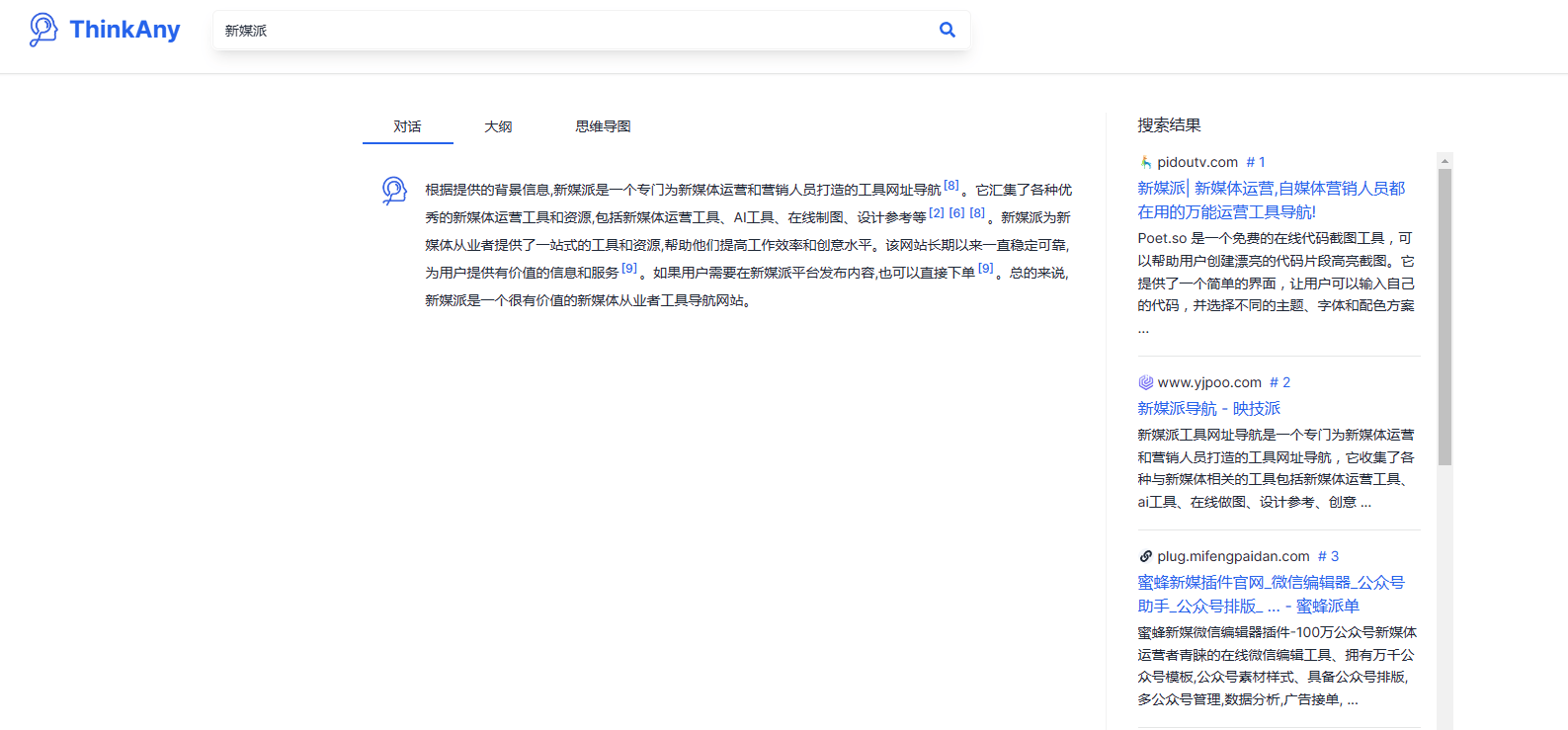Click the assistant avatar icon beside the answer
Viewport: 1568px width, 730px height.
394,190
